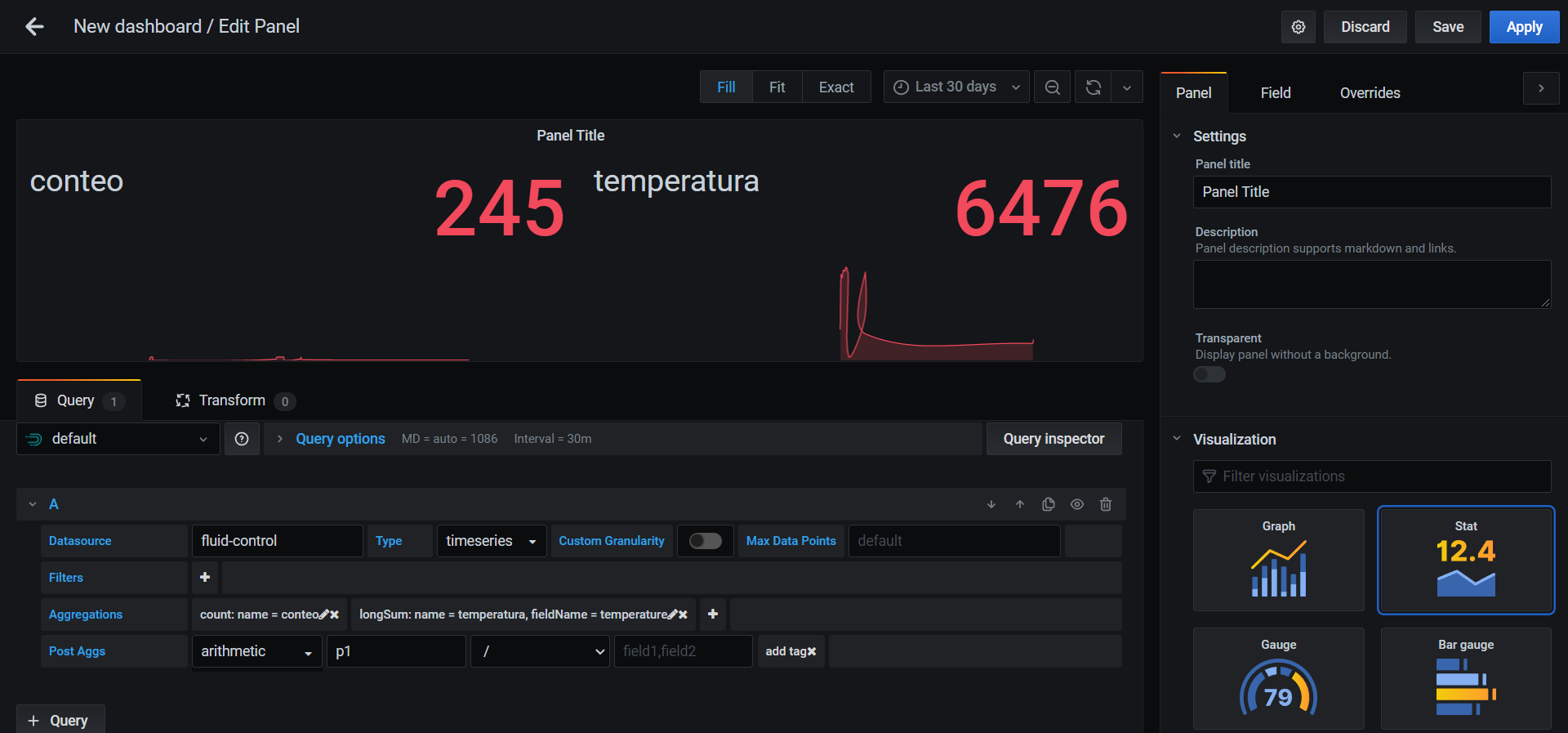Collapse the Visualization section
This screenshot has width=1568, height=733.
1177,439
